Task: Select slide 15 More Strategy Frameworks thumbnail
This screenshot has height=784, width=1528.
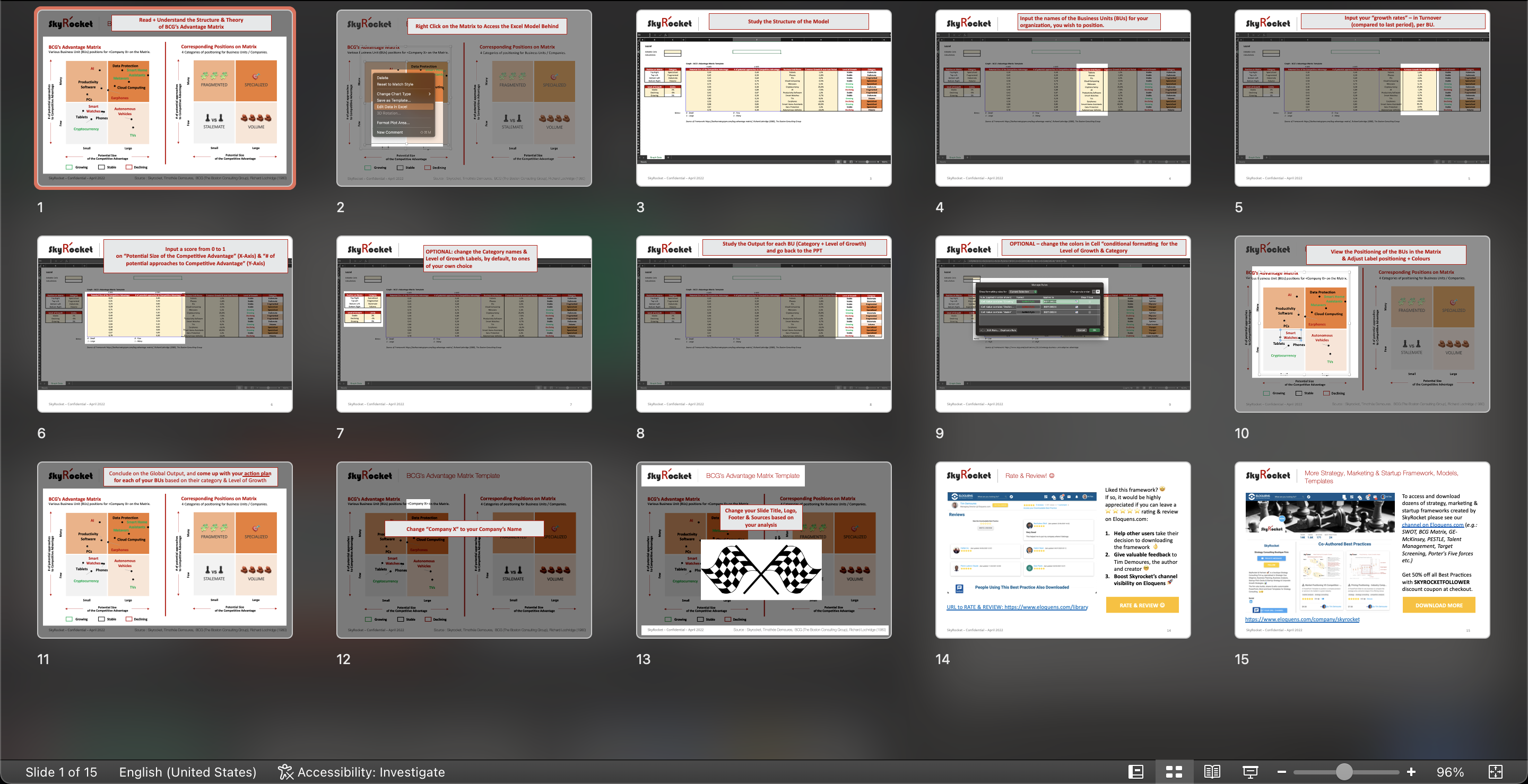Action: (1362, 550)
